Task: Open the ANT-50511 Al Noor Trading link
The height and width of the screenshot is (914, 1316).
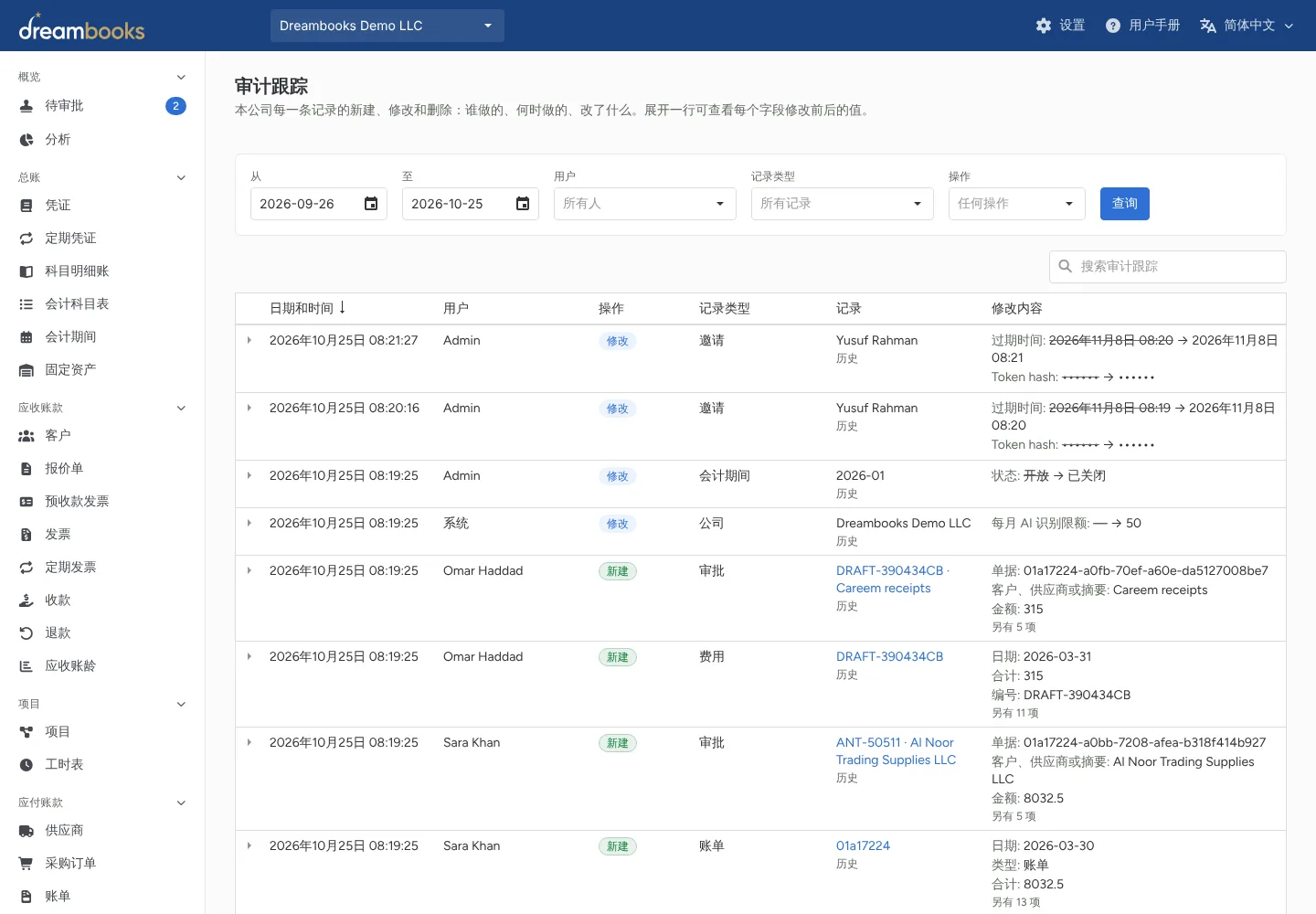Action: 896,751
